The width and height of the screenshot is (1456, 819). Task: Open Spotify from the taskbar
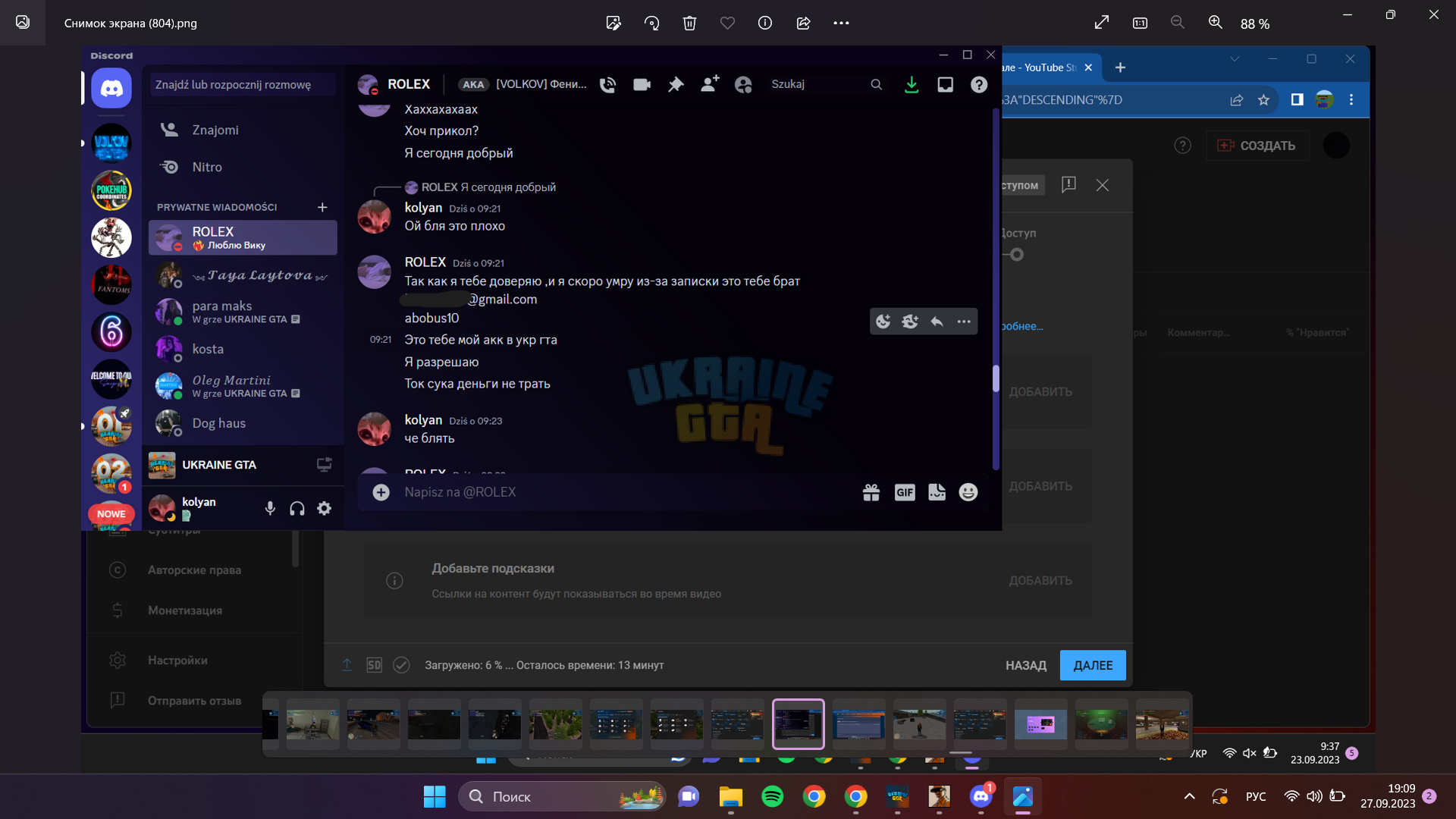[772, 796]
